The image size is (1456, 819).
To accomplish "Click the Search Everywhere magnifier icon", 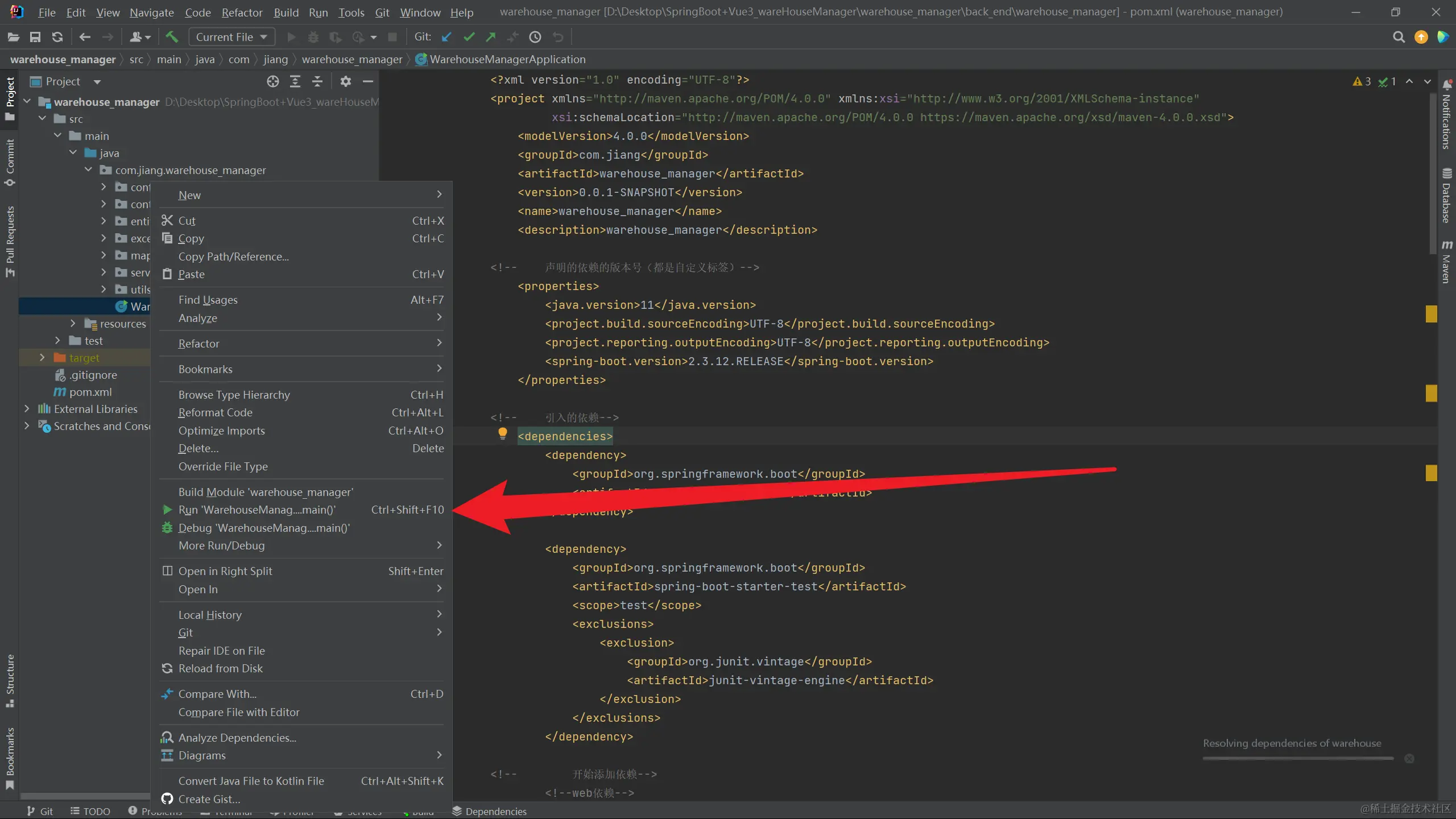I will [1399, 37].
